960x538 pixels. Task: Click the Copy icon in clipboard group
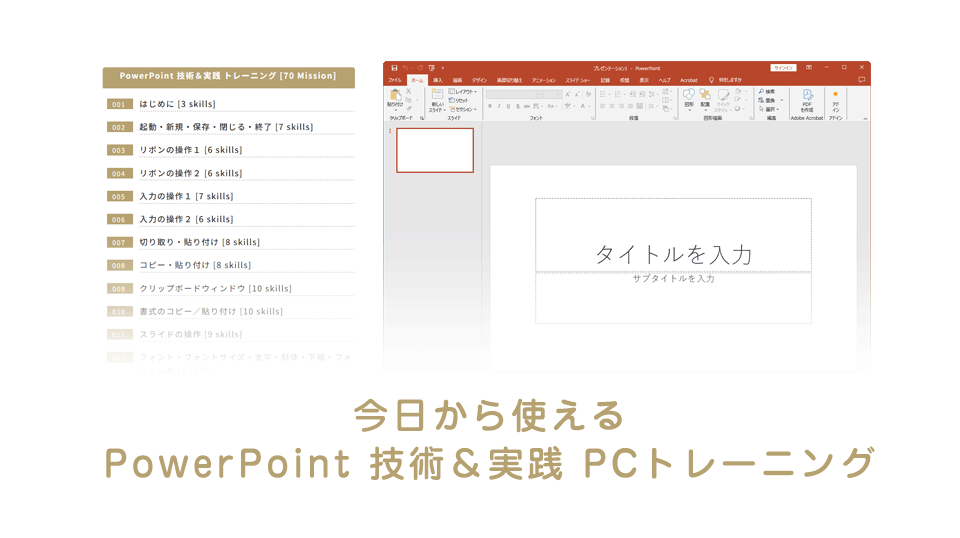pyautogui.click(x=408, y=99)
